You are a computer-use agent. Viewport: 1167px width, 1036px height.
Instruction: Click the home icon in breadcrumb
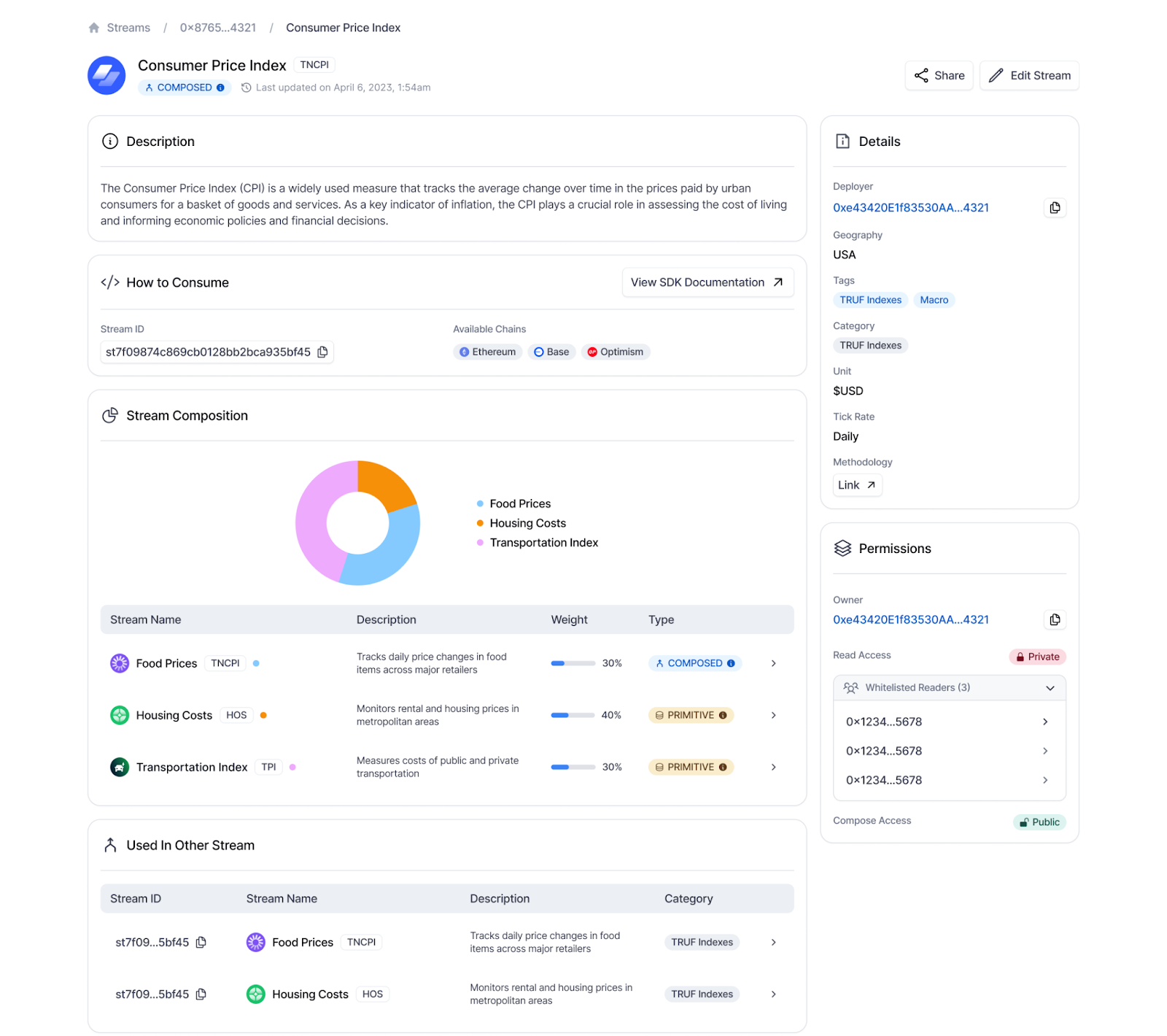[x=94, y=28]
